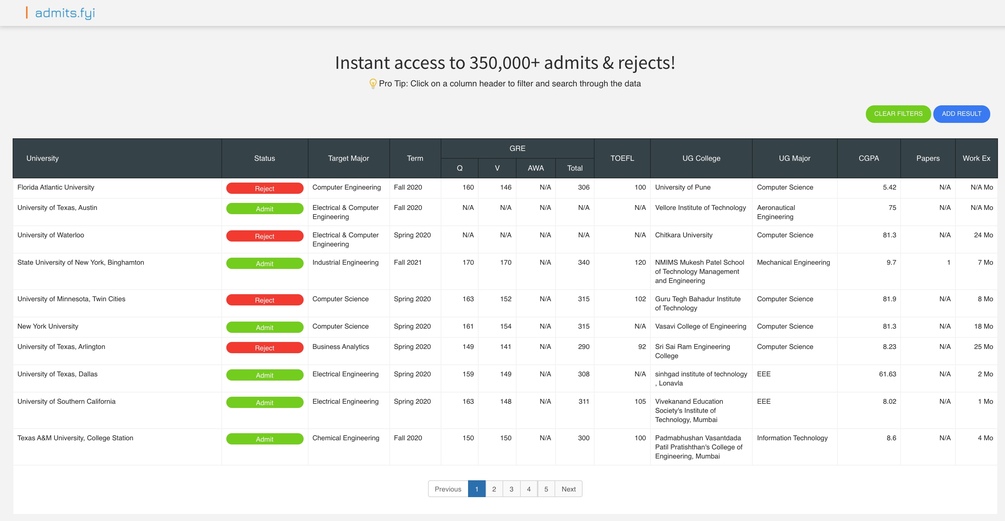Select the CGPA column header

[869, 158]
